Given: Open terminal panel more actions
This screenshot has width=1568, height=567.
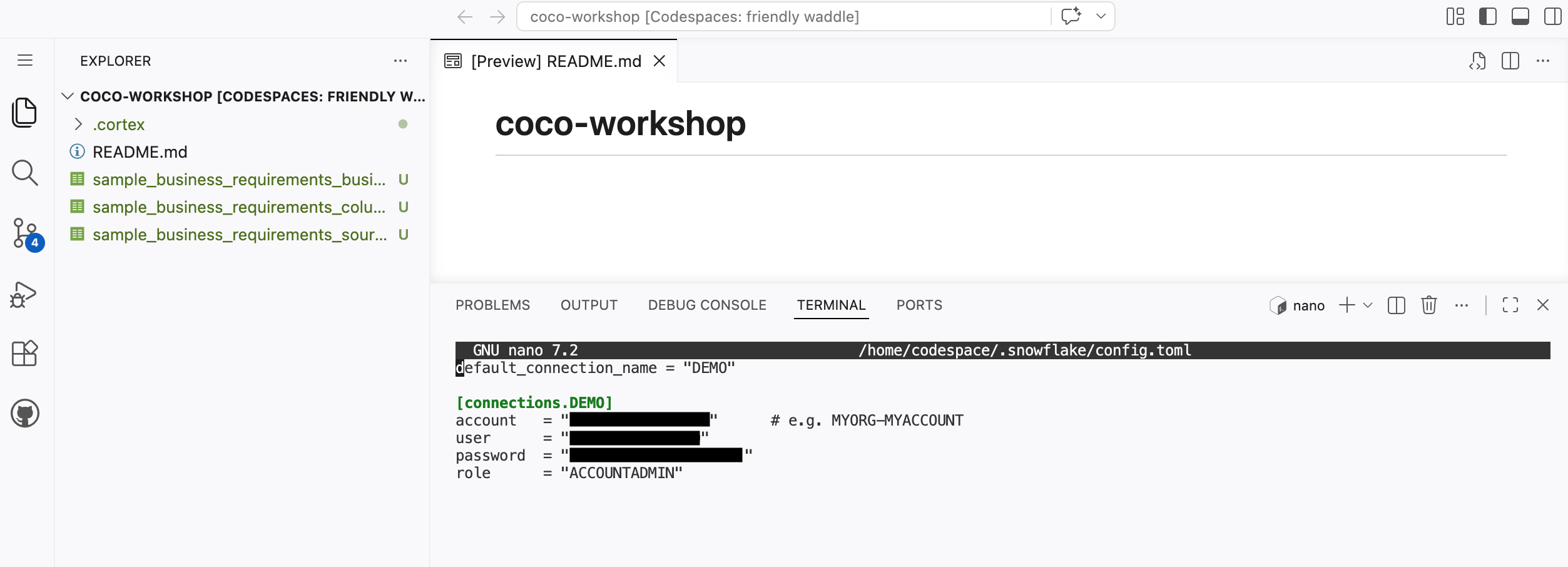Looking at the screenshot, I should point(1462,305).
